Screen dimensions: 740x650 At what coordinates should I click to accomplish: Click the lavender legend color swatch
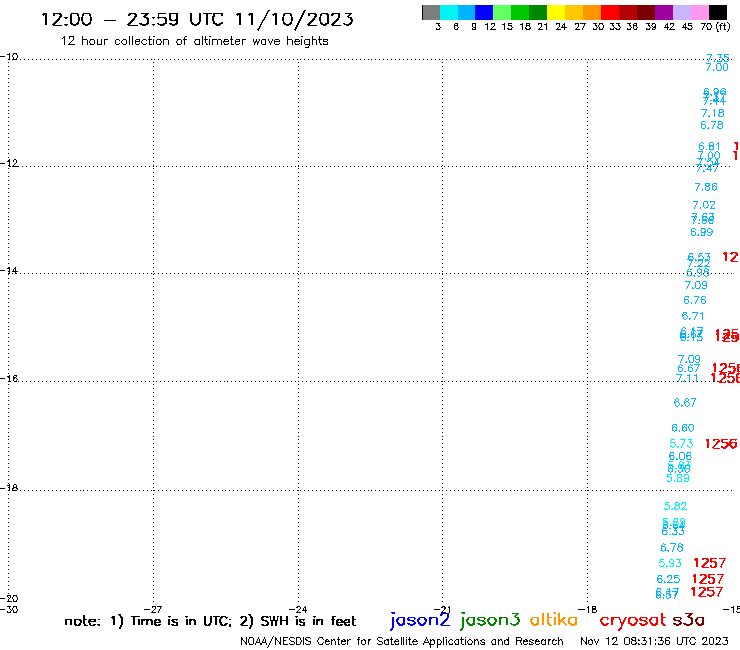point(681,12)
